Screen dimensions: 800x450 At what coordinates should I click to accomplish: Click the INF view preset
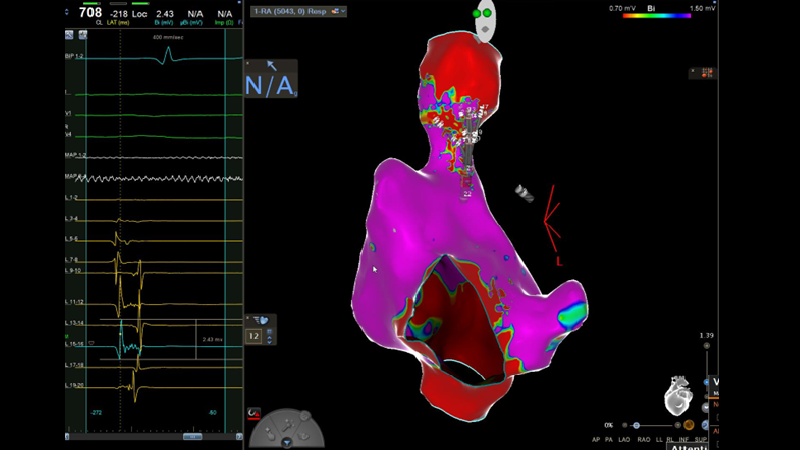685,439
